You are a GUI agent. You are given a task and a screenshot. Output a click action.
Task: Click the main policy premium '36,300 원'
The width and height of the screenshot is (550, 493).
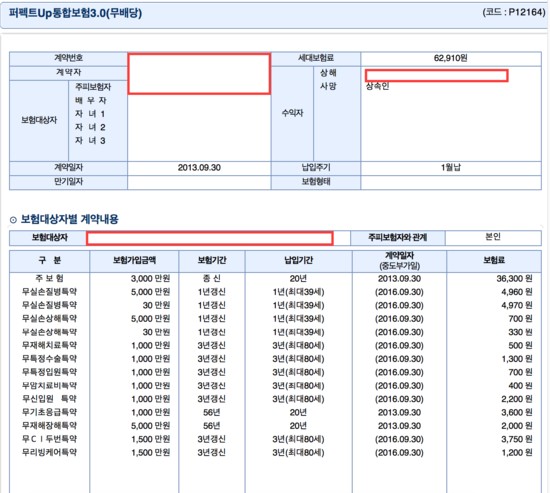click(x=514, y=279)
